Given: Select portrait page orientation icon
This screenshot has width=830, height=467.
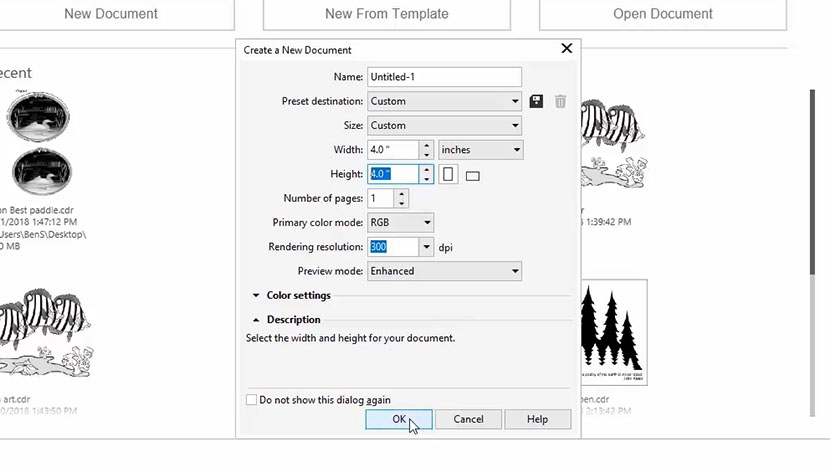Looking at the screenshot, I should pos(448,175).
